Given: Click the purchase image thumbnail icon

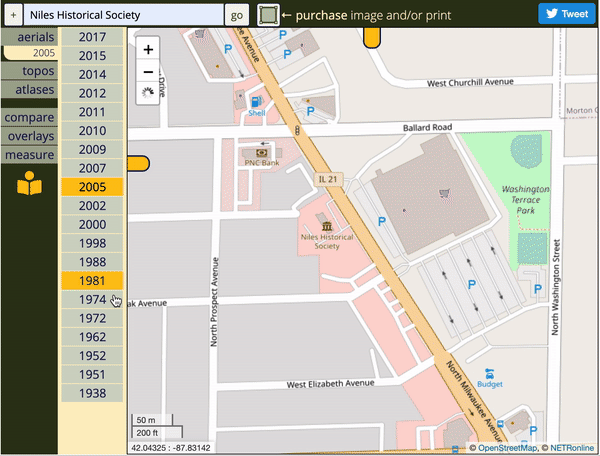Looking at the screenshot, I should [267, 15].
